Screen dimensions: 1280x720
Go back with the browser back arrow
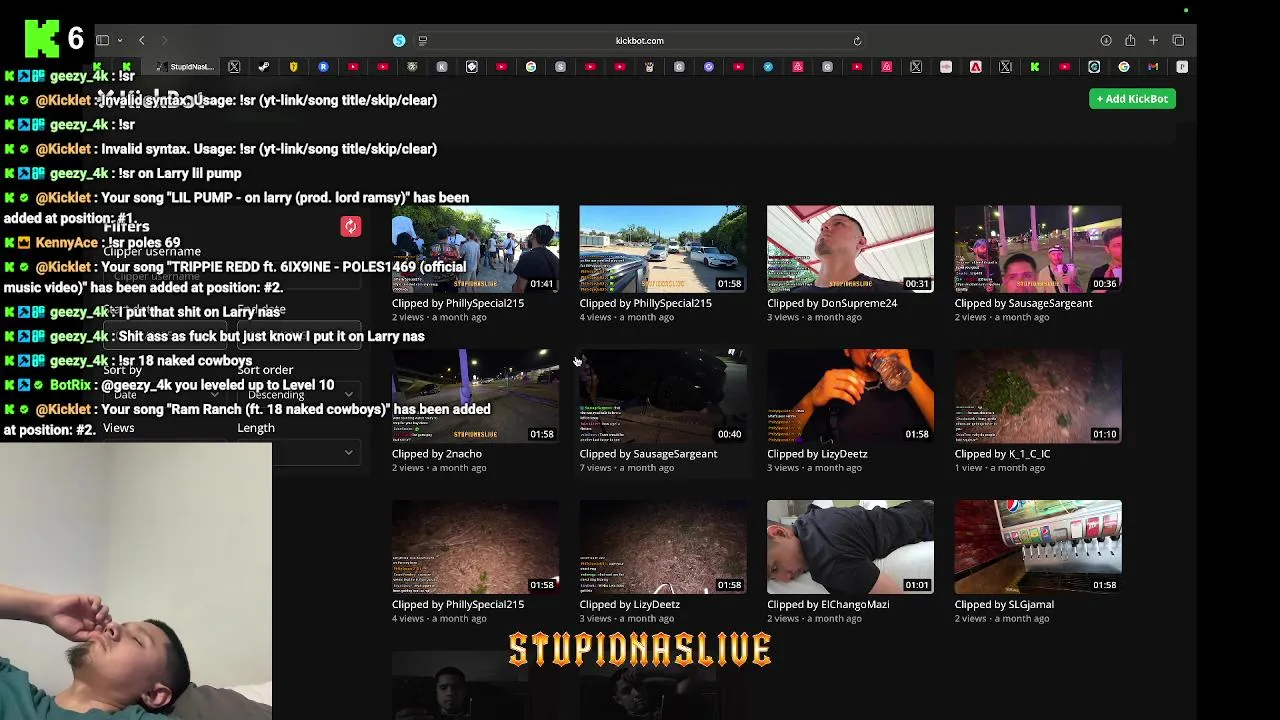pyautogui.click(x=142, y=40)
